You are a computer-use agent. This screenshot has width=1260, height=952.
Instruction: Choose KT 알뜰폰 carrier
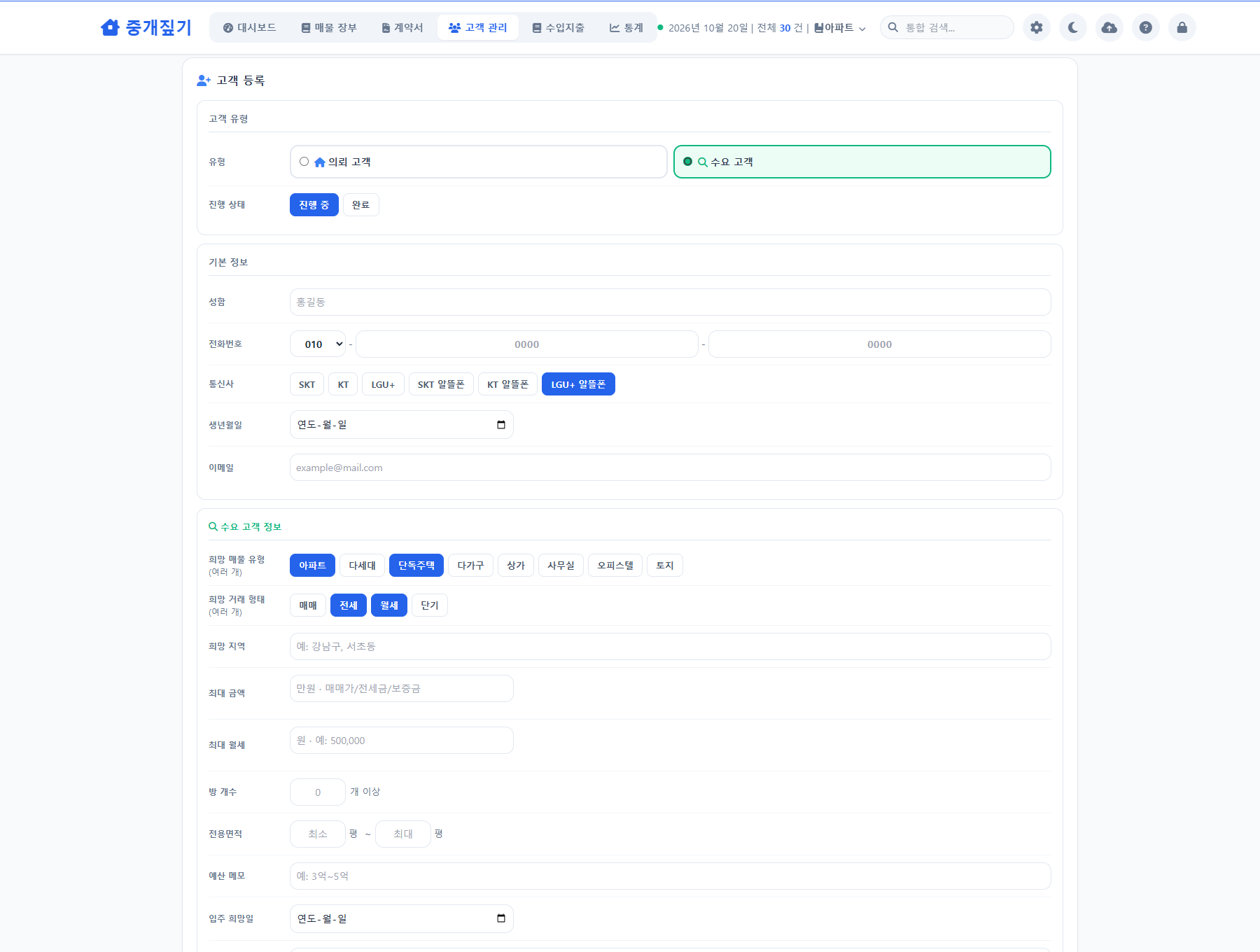[507, 384]
